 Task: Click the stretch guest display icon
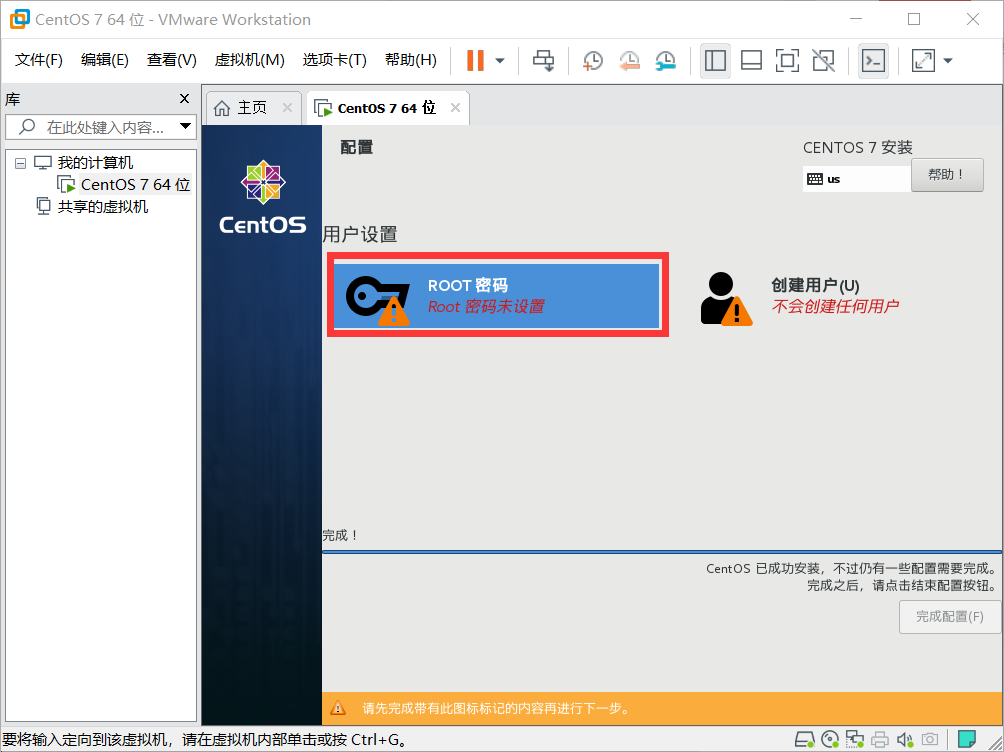pyautogui.click(x=923, y=61)
